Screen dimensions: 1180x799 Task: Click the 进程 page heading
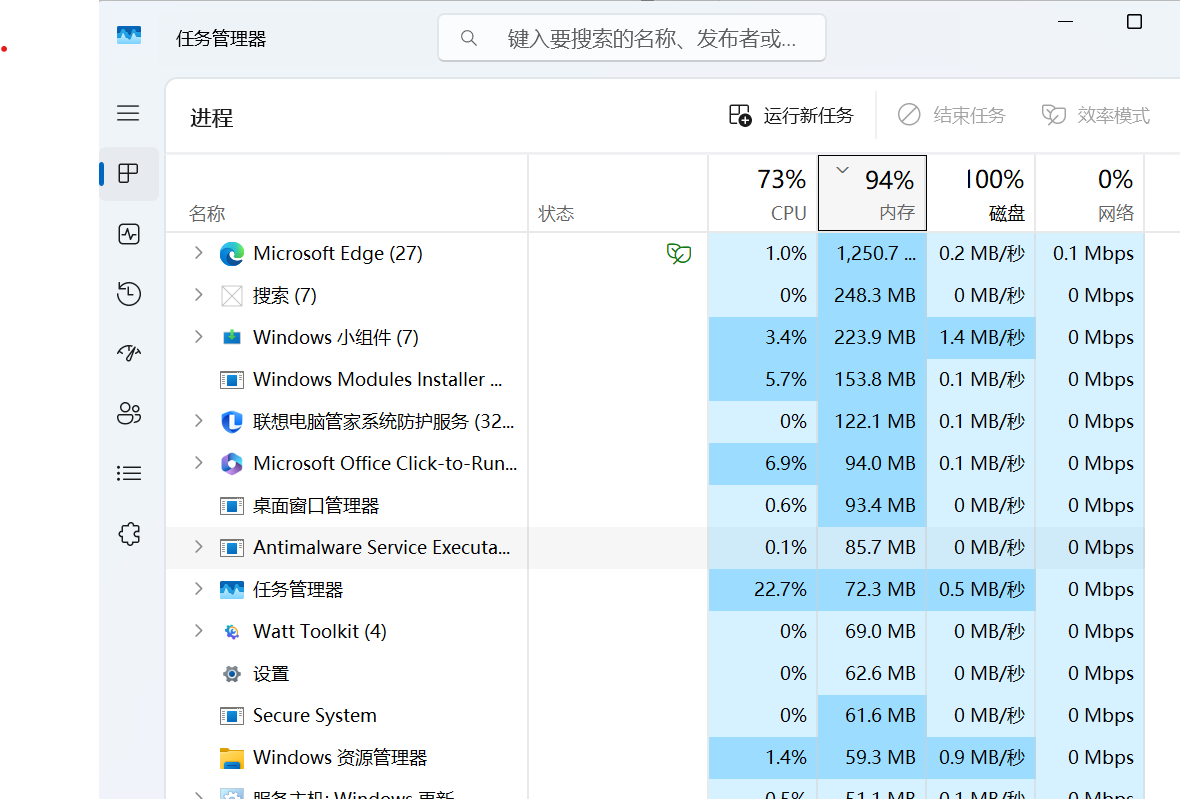click(x=211, y=118)
